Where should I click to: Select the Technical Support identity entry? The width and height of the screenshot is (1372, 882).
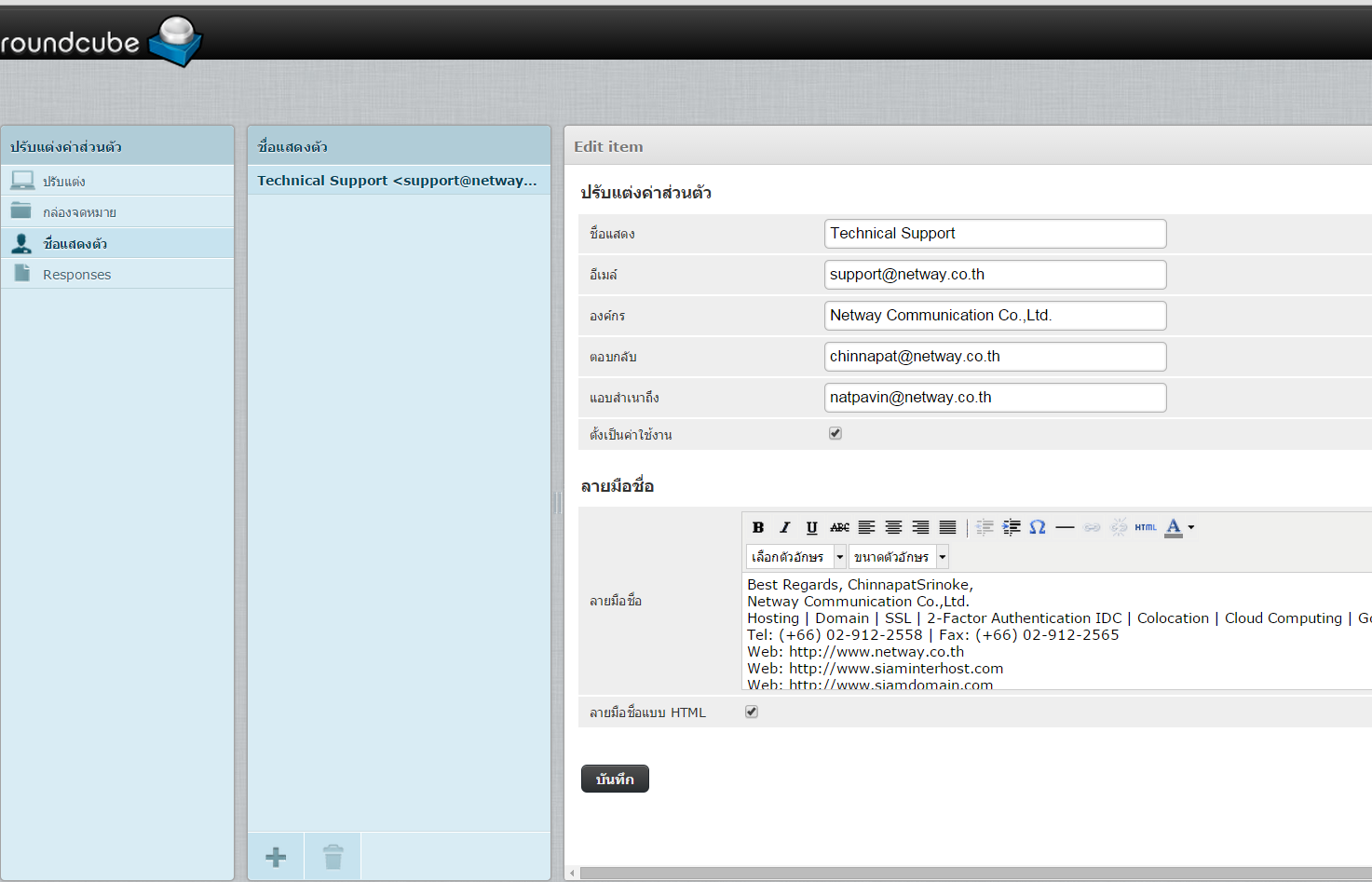[397, 181]
